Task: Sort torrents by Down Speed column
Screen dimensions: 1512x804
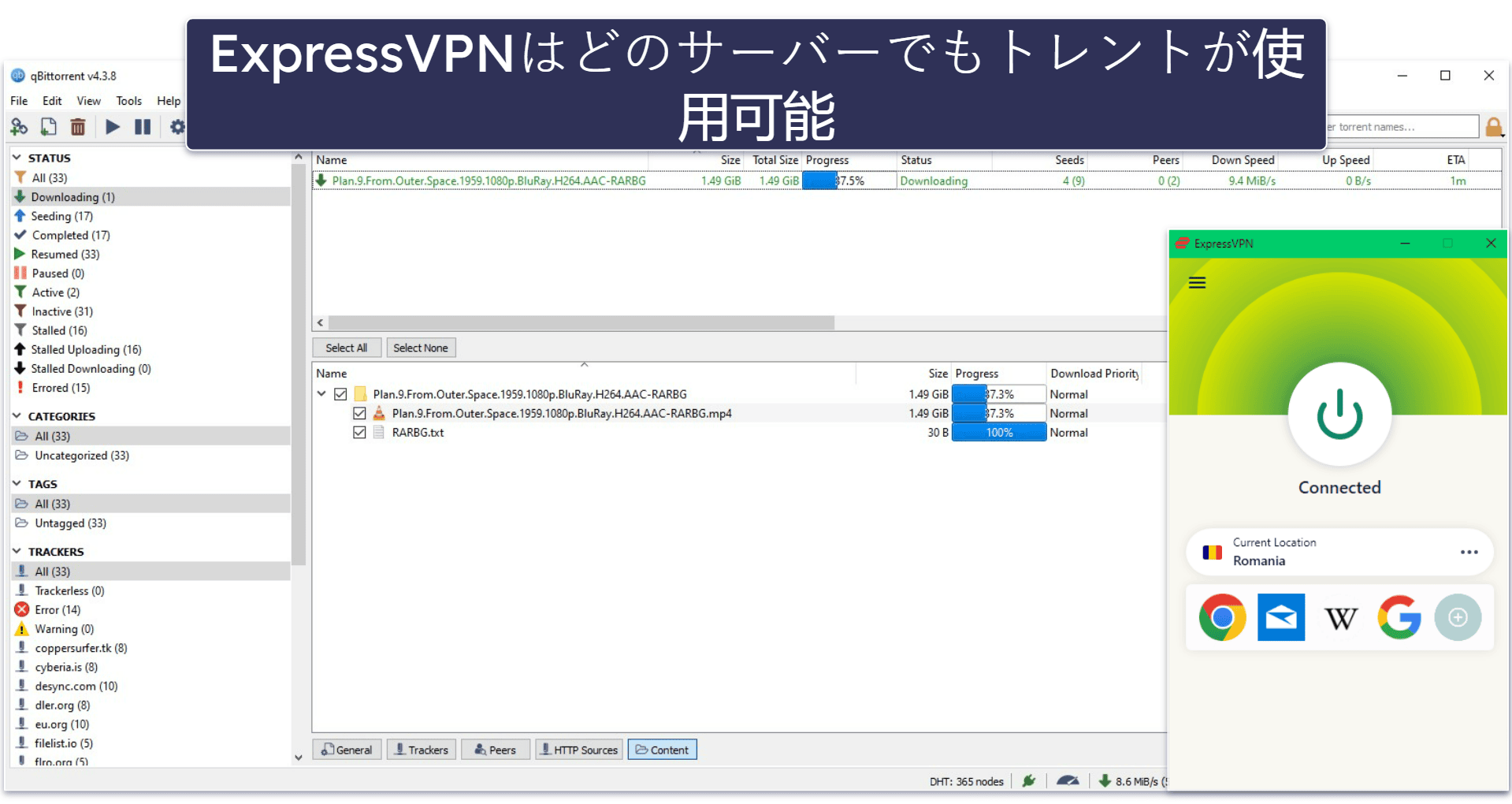Action: pos(1243,160)
